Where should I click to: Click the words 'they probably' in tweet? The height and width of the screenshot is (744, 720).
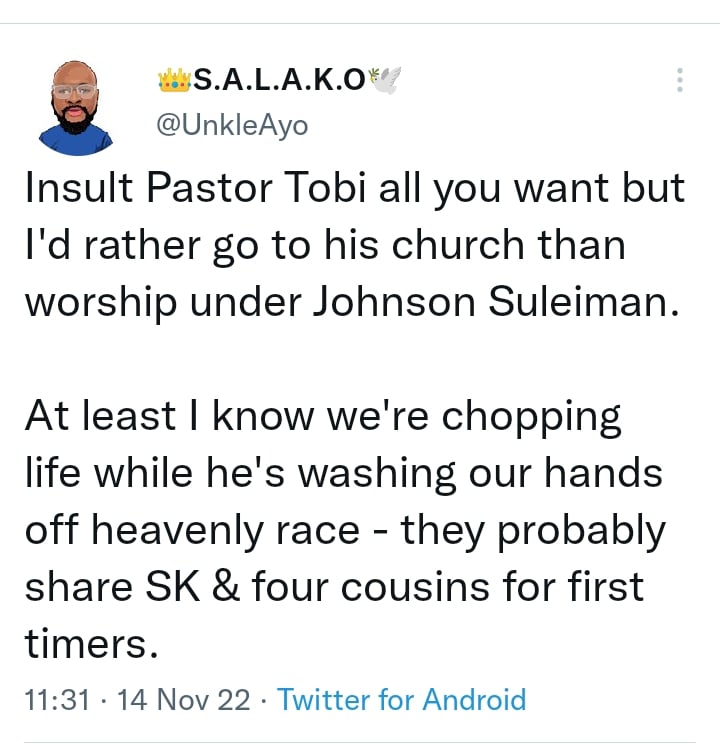533,531
